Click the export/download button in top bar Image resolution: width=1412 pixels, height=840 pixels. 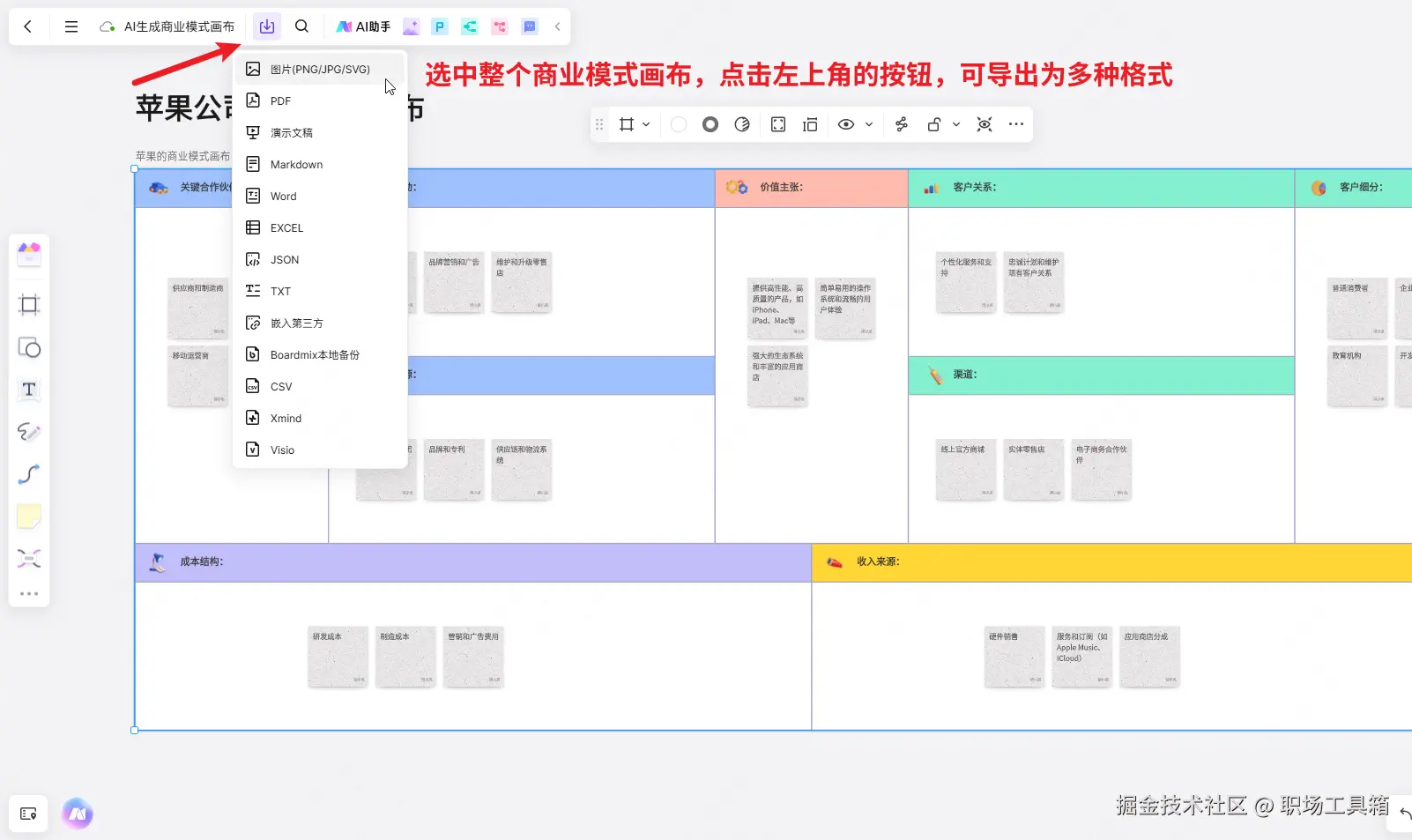click(x=267, y=26)
